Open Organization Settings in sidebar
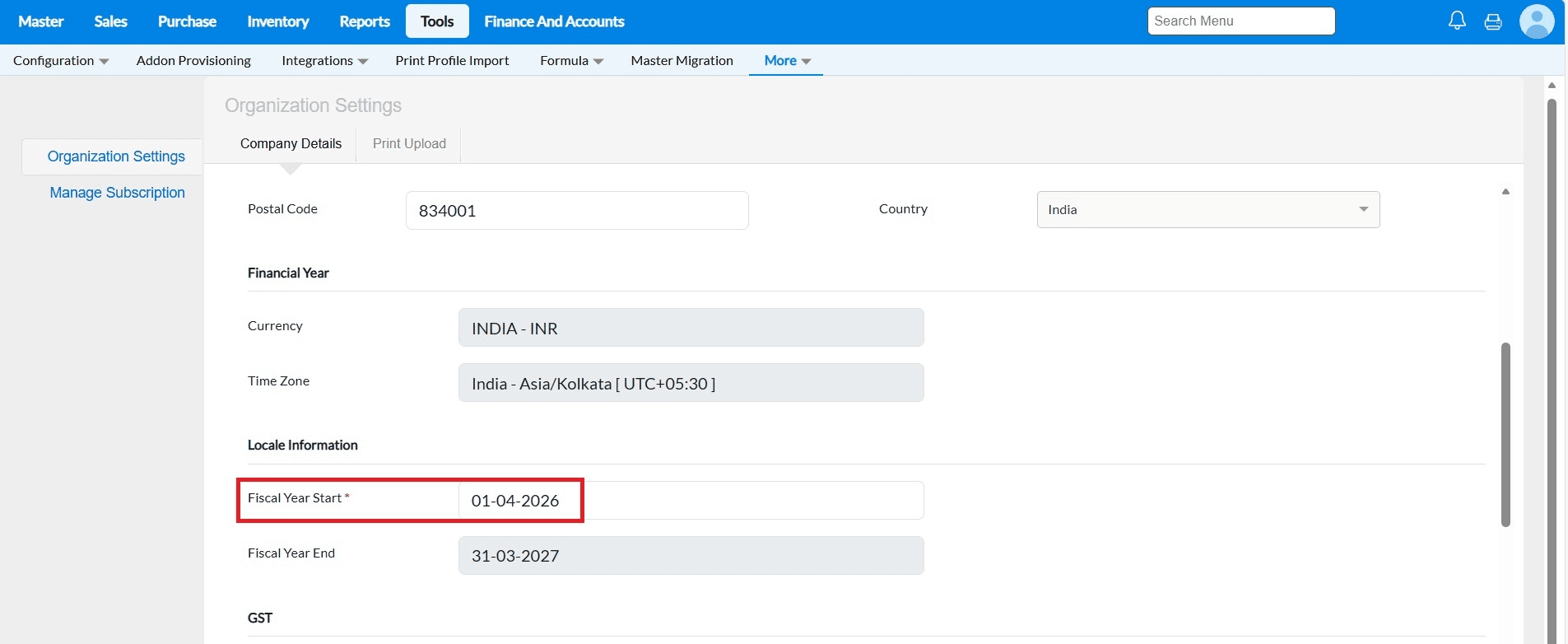This screenshot has width=1568, height=644. coord(116,156)
